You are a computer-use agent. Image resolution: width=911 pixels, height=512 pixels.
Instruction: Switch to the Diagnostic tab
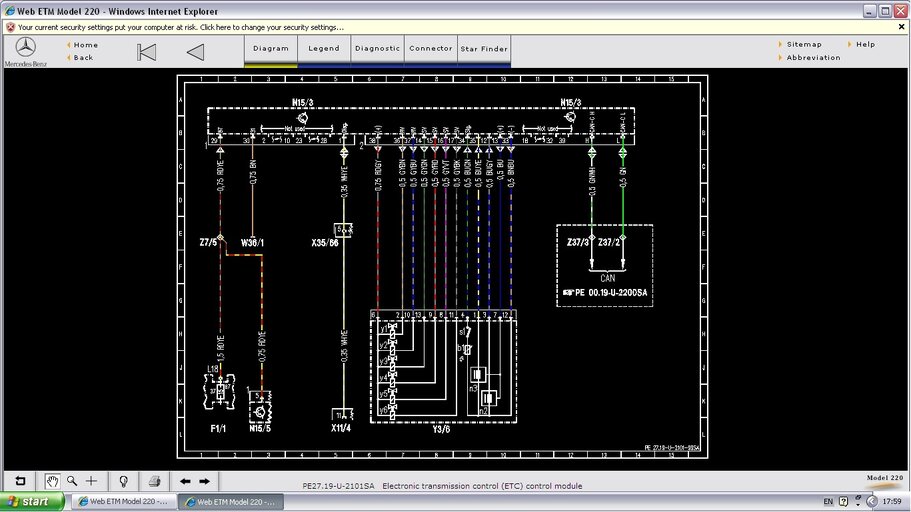click(x=377, y=49)
